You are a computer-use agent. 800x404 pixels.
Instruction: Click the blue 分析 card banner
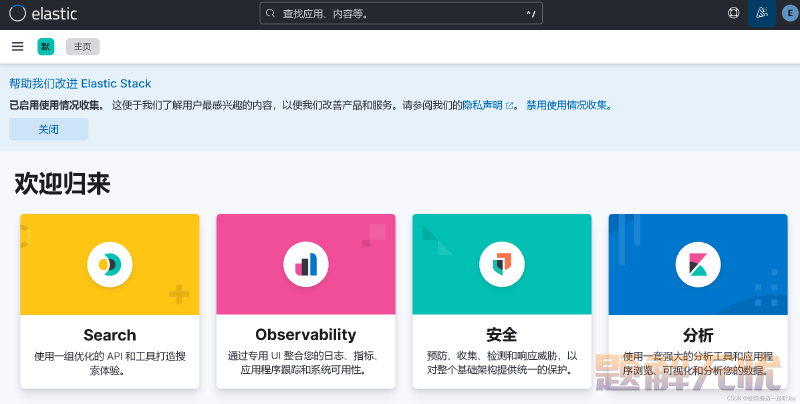coord(698,264)
